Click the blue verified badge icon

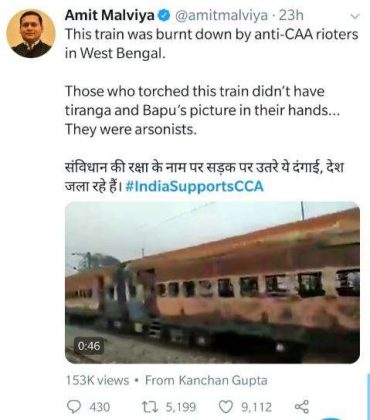(164, 16)
